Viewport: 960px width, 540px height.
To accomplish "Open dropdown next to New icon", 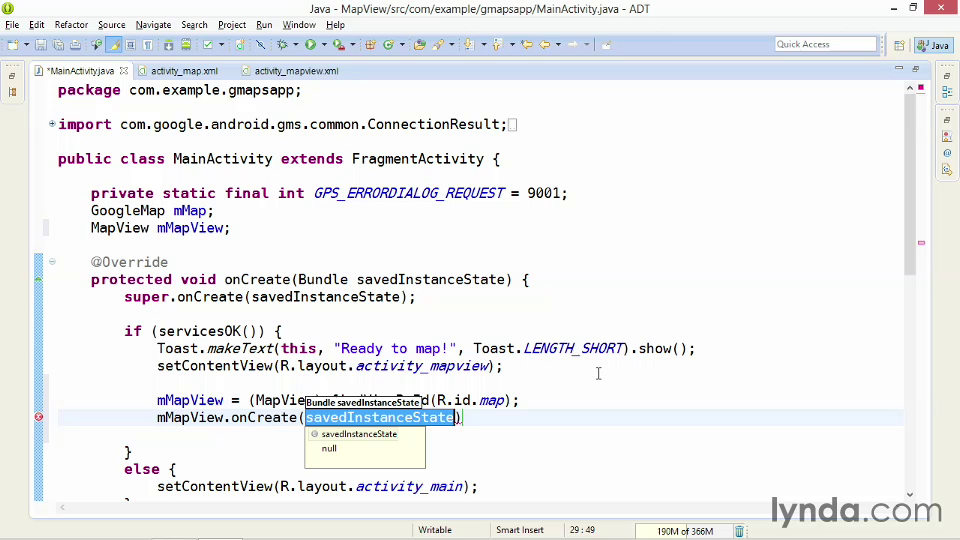I will pyautogui.click(x=26, y=45).
